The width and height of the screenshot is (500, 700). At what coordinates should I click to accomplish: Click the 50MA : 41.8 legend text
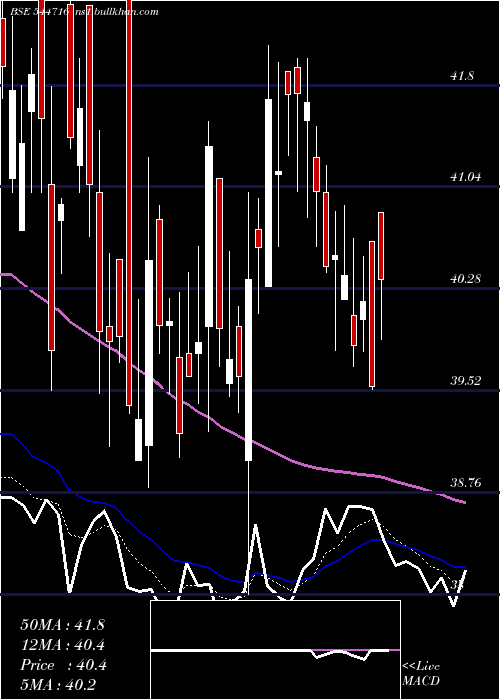click(x=62, y=625)
